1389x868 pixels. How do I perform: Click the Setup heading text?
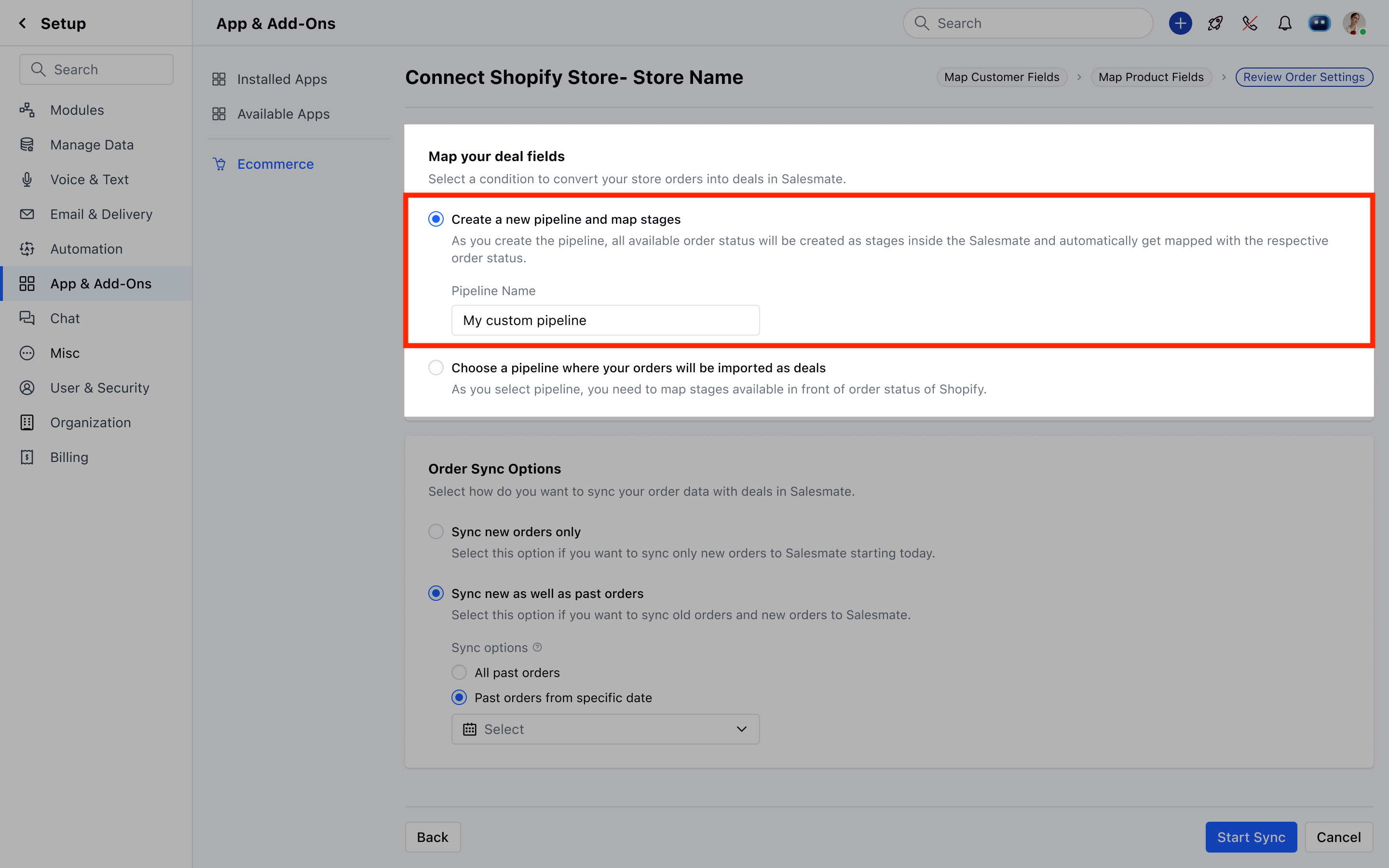coord(63,23)
